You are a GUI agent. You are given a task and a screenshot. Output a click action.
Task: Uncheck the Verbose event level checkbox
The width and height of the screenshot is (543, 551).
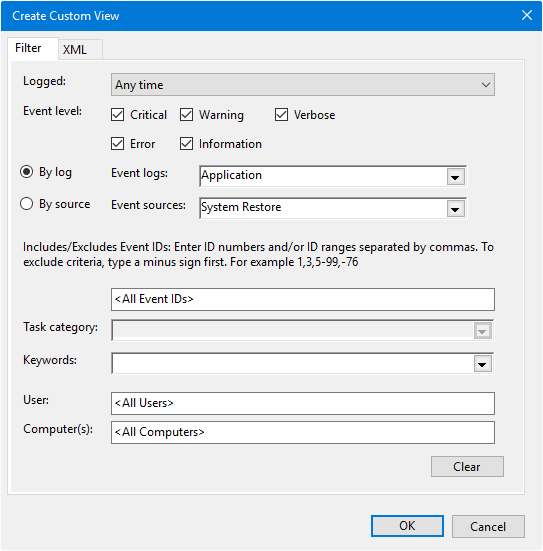point(282,115)
